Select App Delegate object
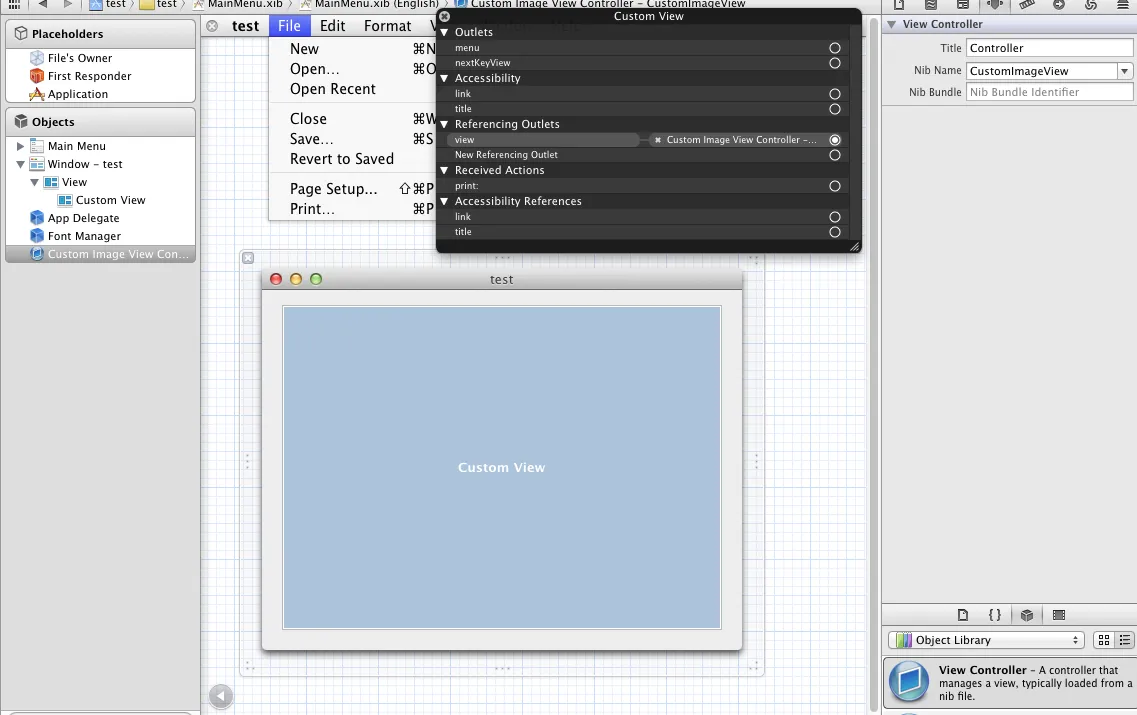 click(83, 218)
